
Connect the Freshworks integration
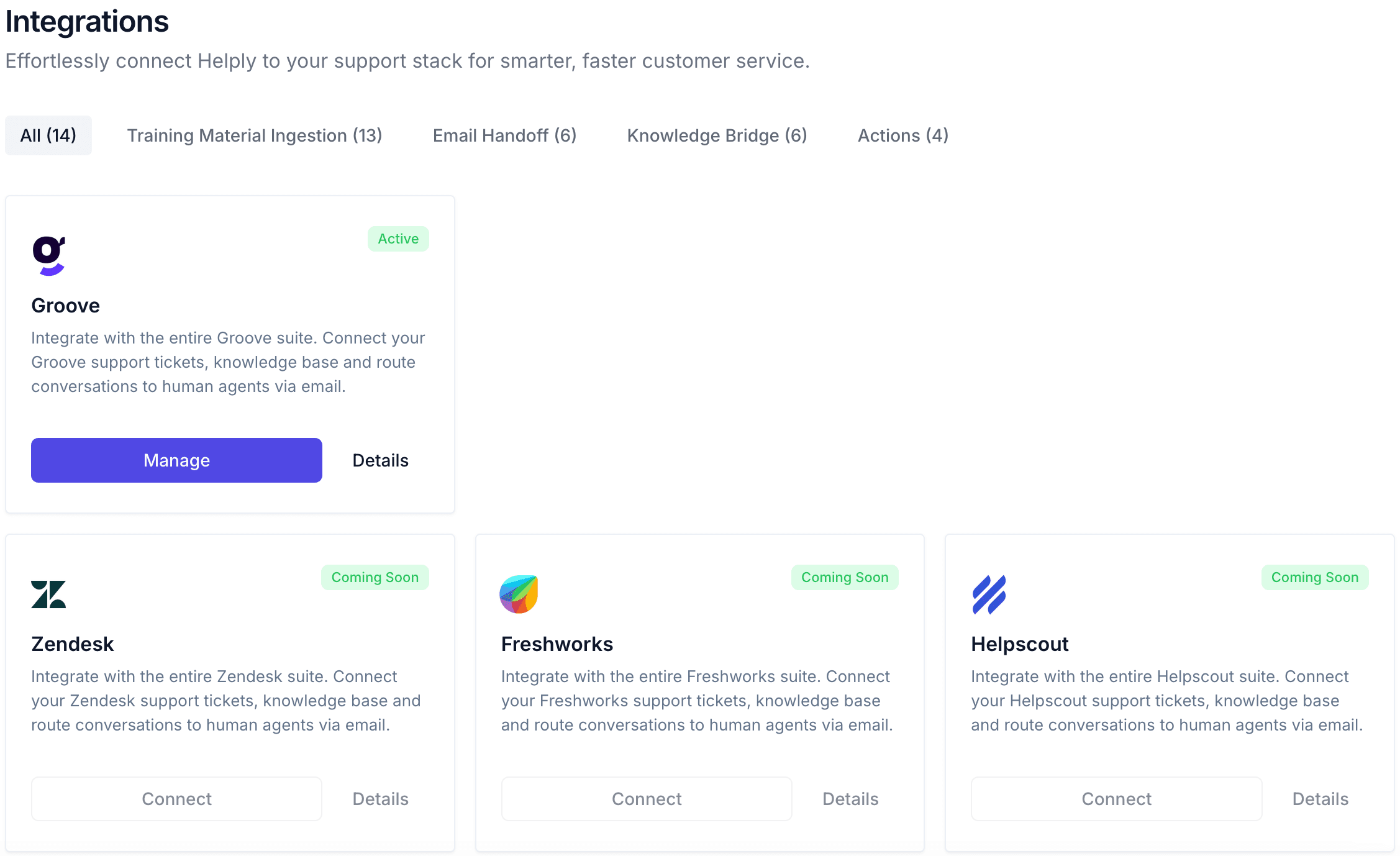tap(647, 799)
